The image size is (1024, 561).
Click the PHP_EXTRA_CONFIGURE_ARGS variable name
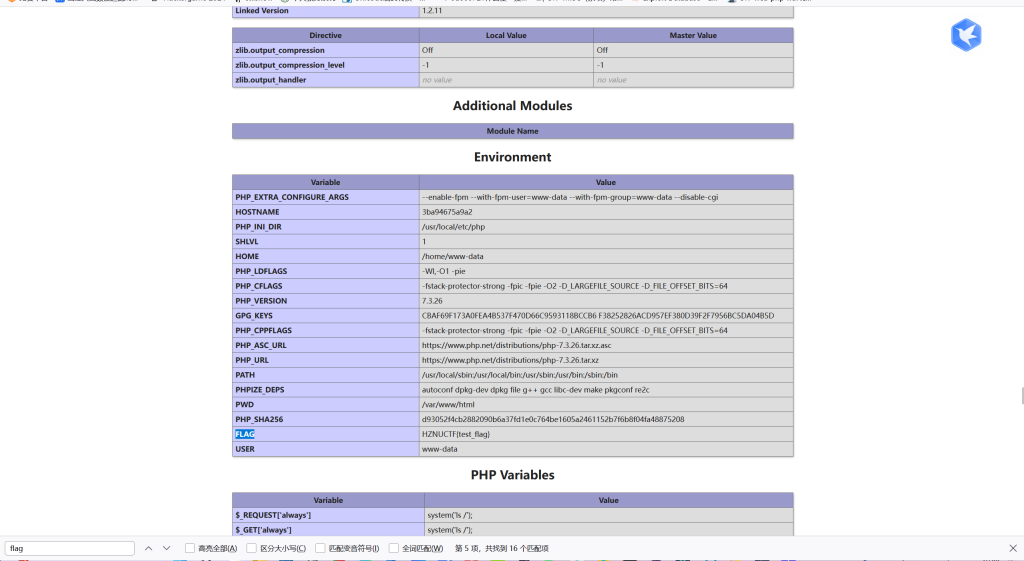(x=292, y=197)
